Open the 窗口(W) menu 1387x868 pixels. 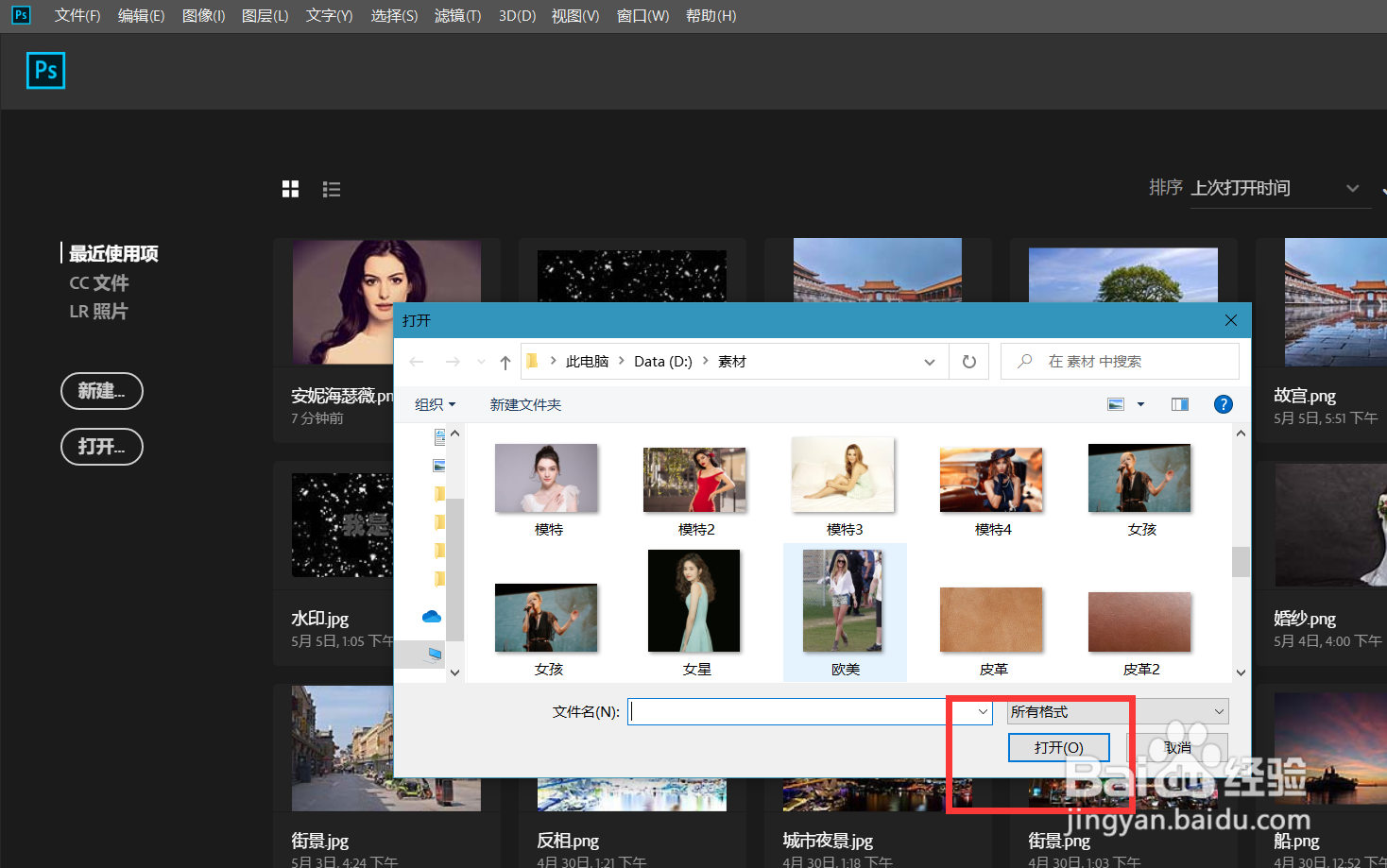click(642, 16)
